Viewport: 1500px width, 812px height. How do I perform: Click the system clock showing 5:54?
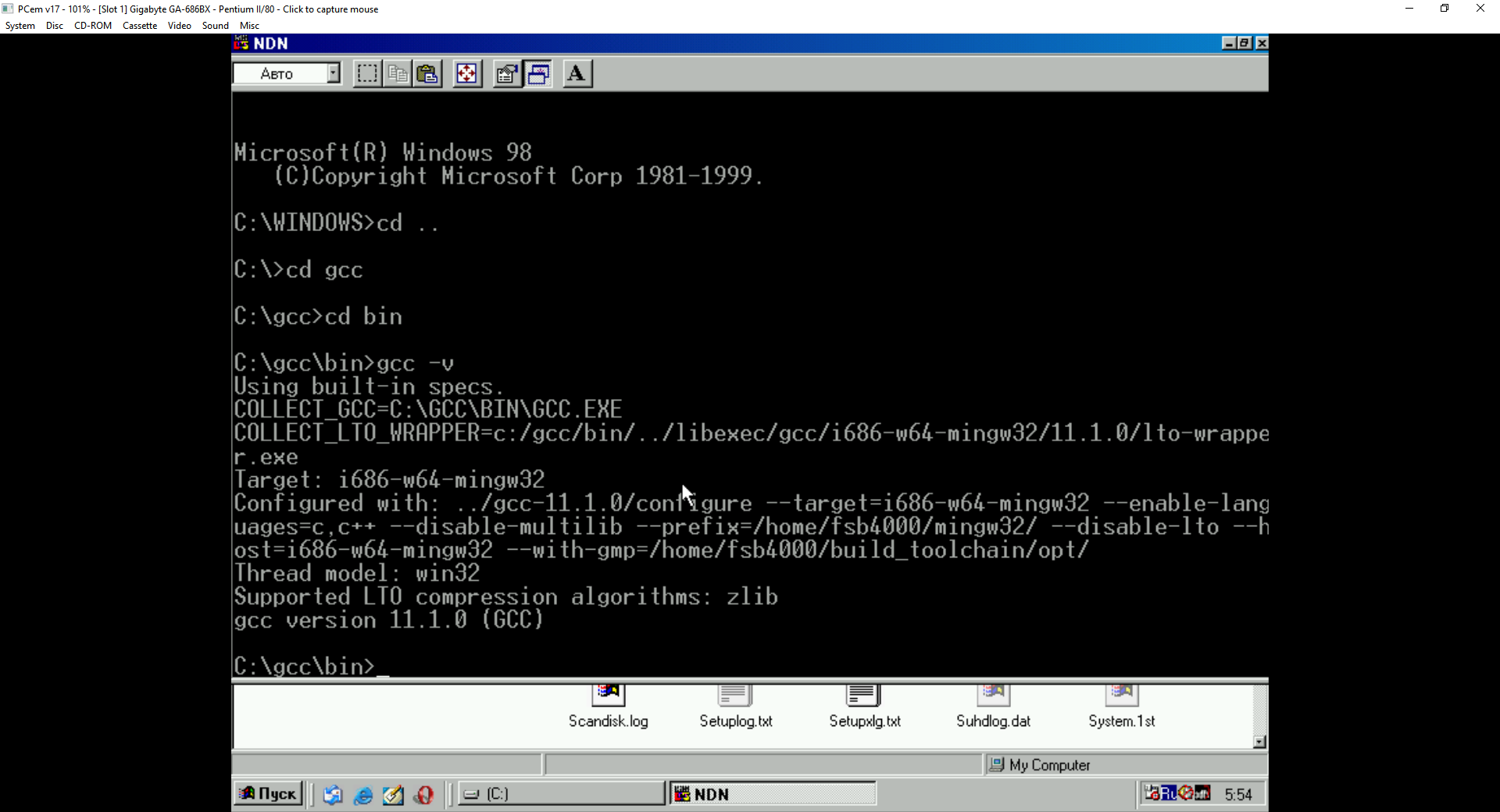pos(1238,795)
